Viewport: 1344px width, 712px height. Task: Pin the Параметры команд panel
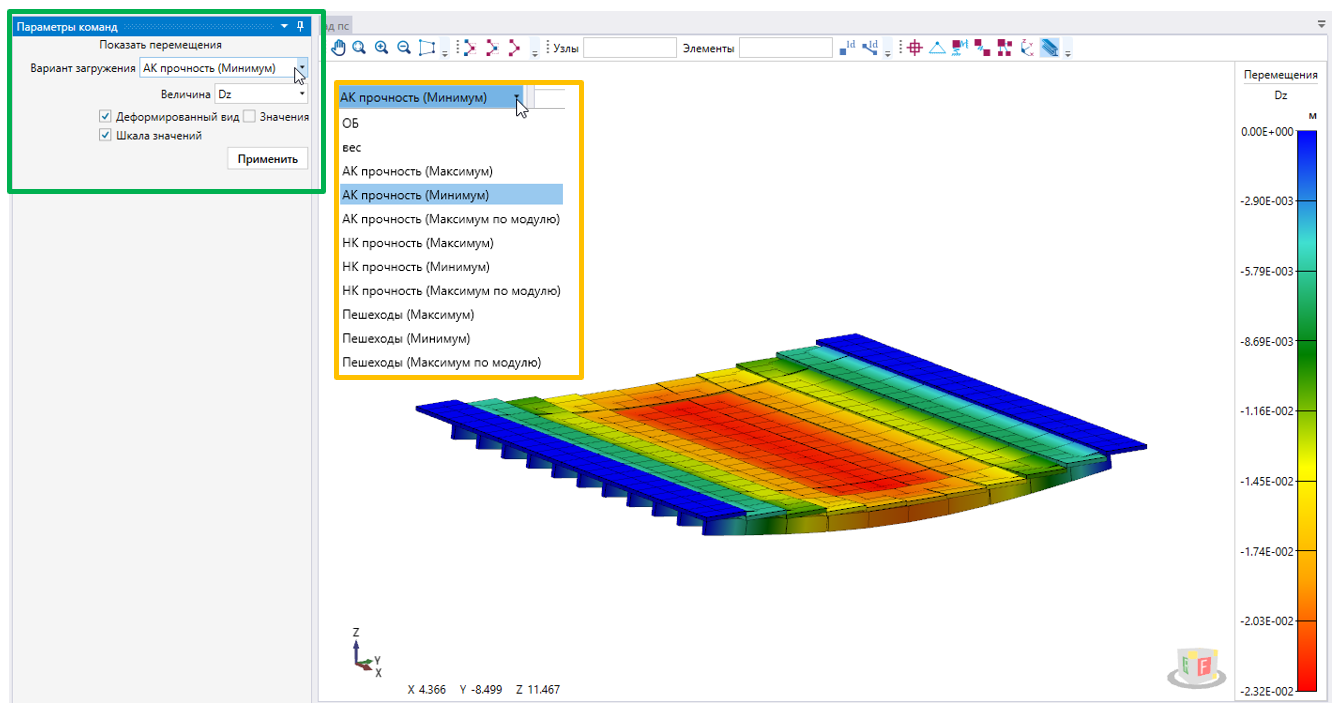[301, 26]
